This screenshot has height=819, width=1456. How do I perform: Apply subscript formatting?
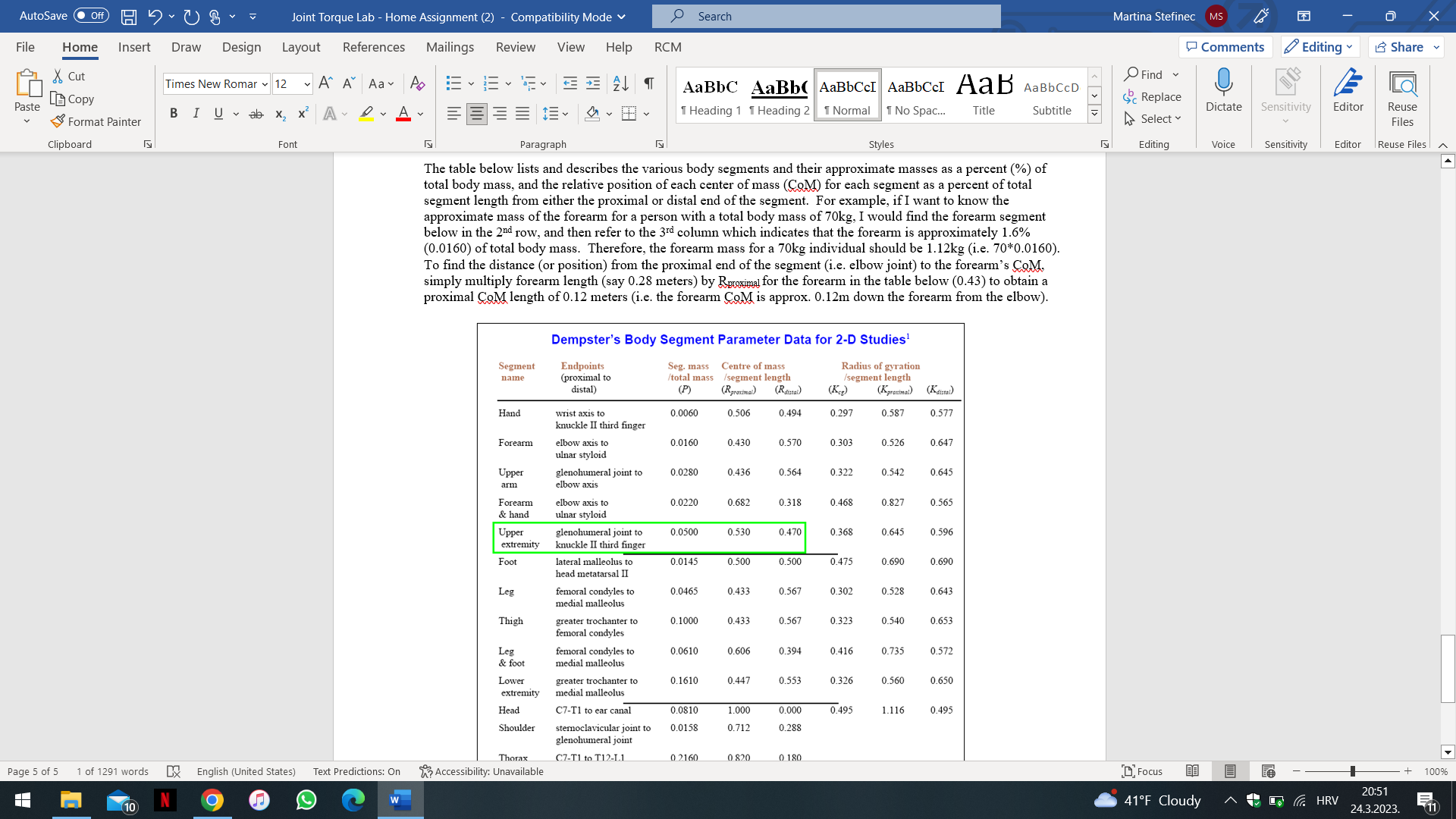pos(278,112)
